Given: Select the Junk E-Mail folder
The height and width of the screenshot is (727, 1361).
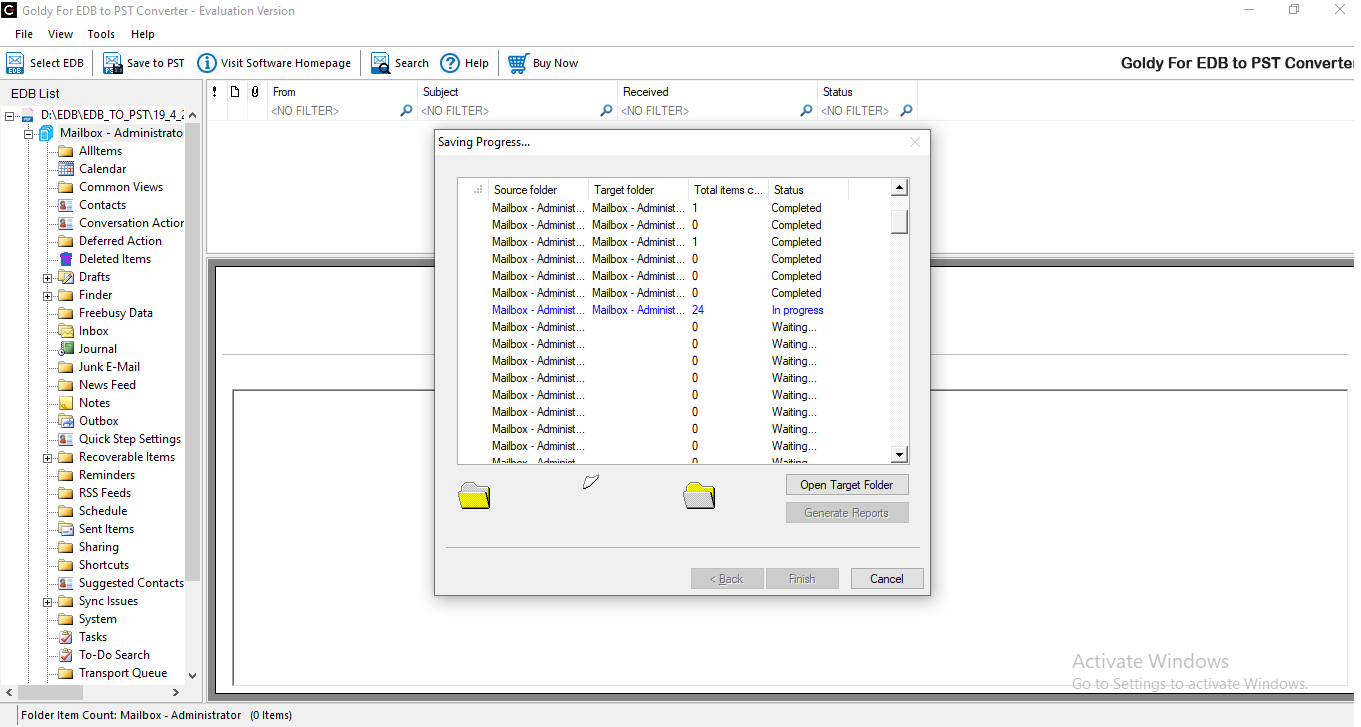Looking at the screenshot, I should point(109,367).
